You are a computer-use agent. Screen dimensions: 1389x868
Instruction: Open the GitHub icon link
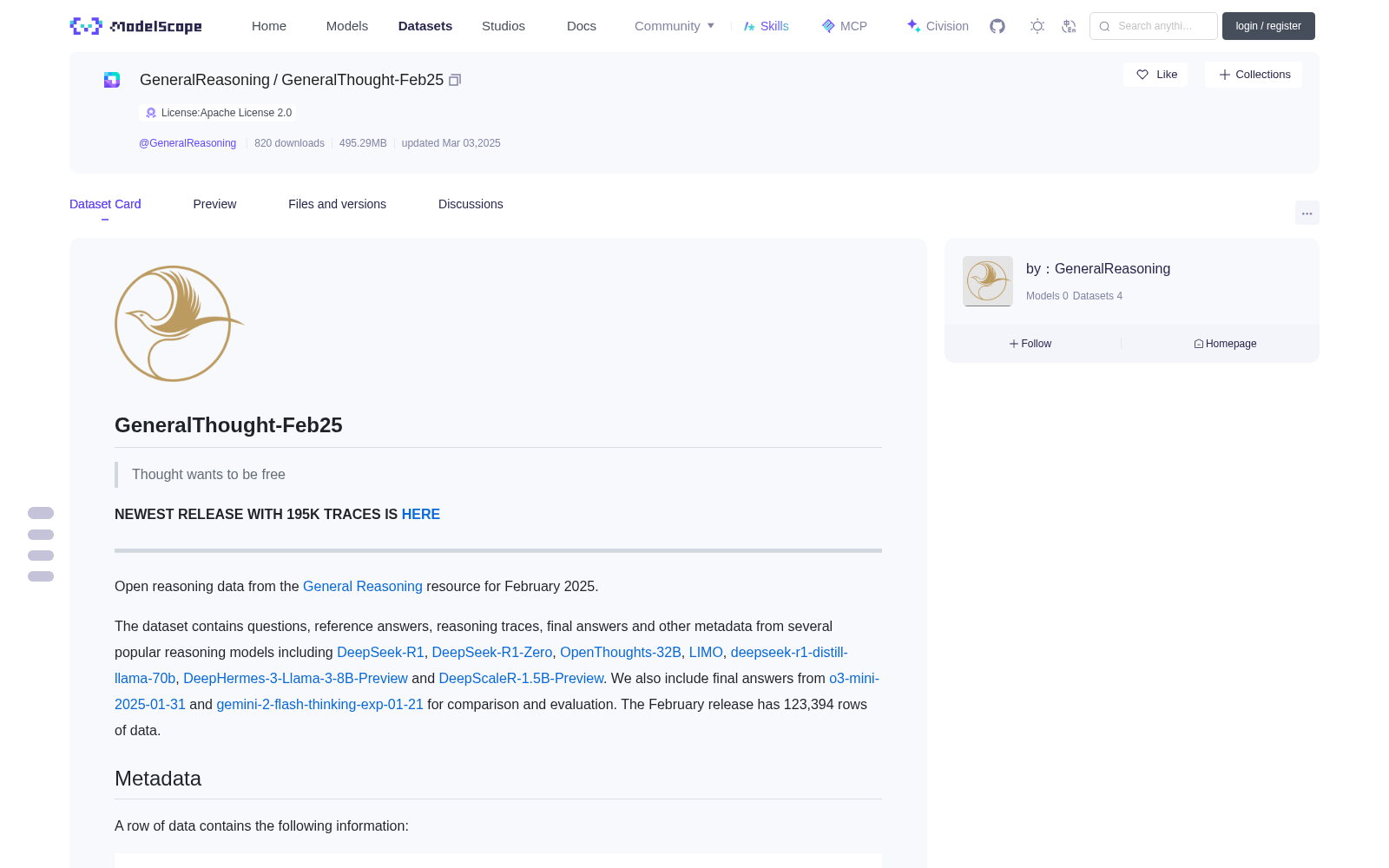997,26
